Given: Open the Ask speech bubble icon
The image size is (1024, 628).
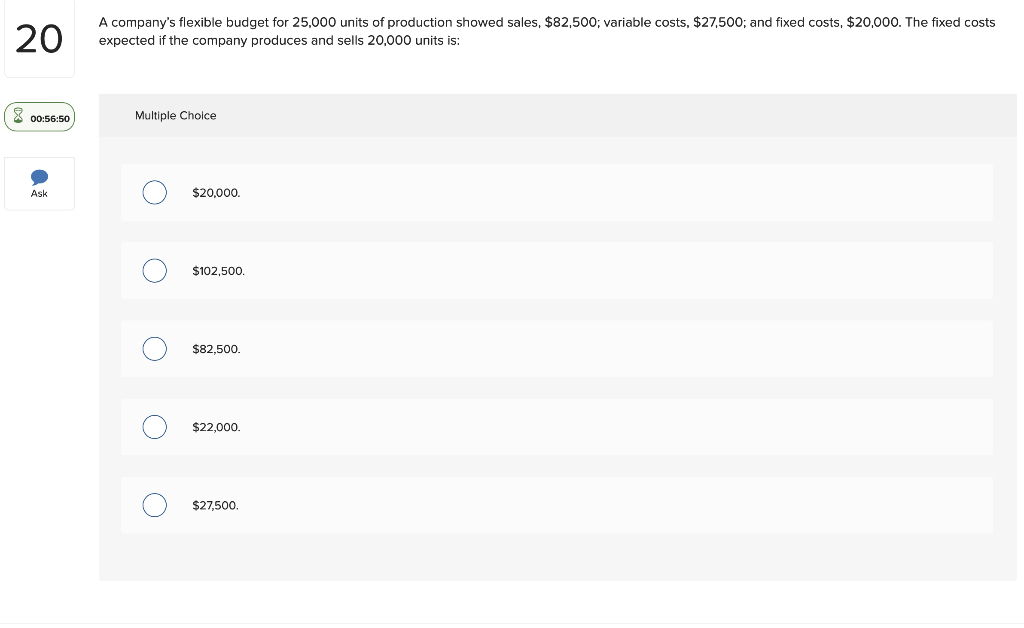Looking at the screenshot, I should (39, 177).
